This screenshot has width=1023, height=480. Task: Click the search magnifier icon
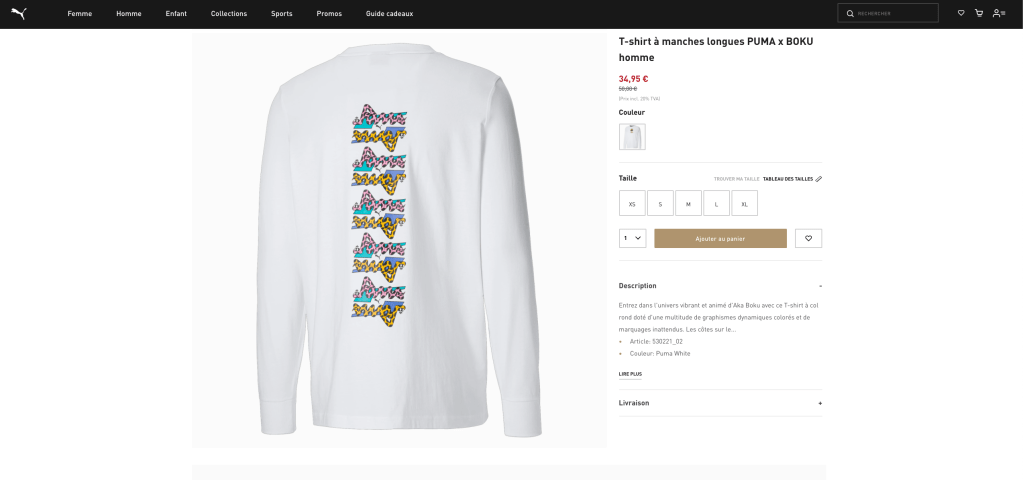tap(850, 13)
